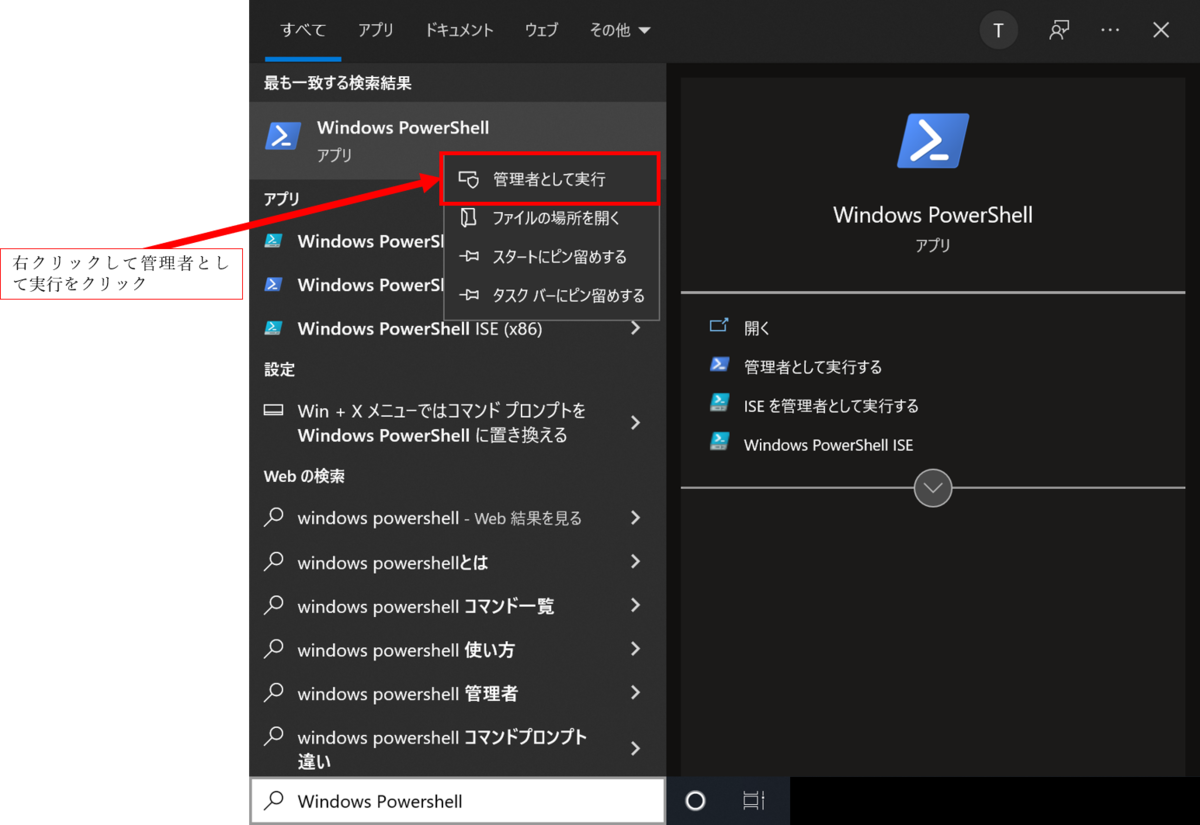This screenshot has width=1200, height=825.
Task: Click ISE を管理者として実行する
Action: [x=831, y=406]
